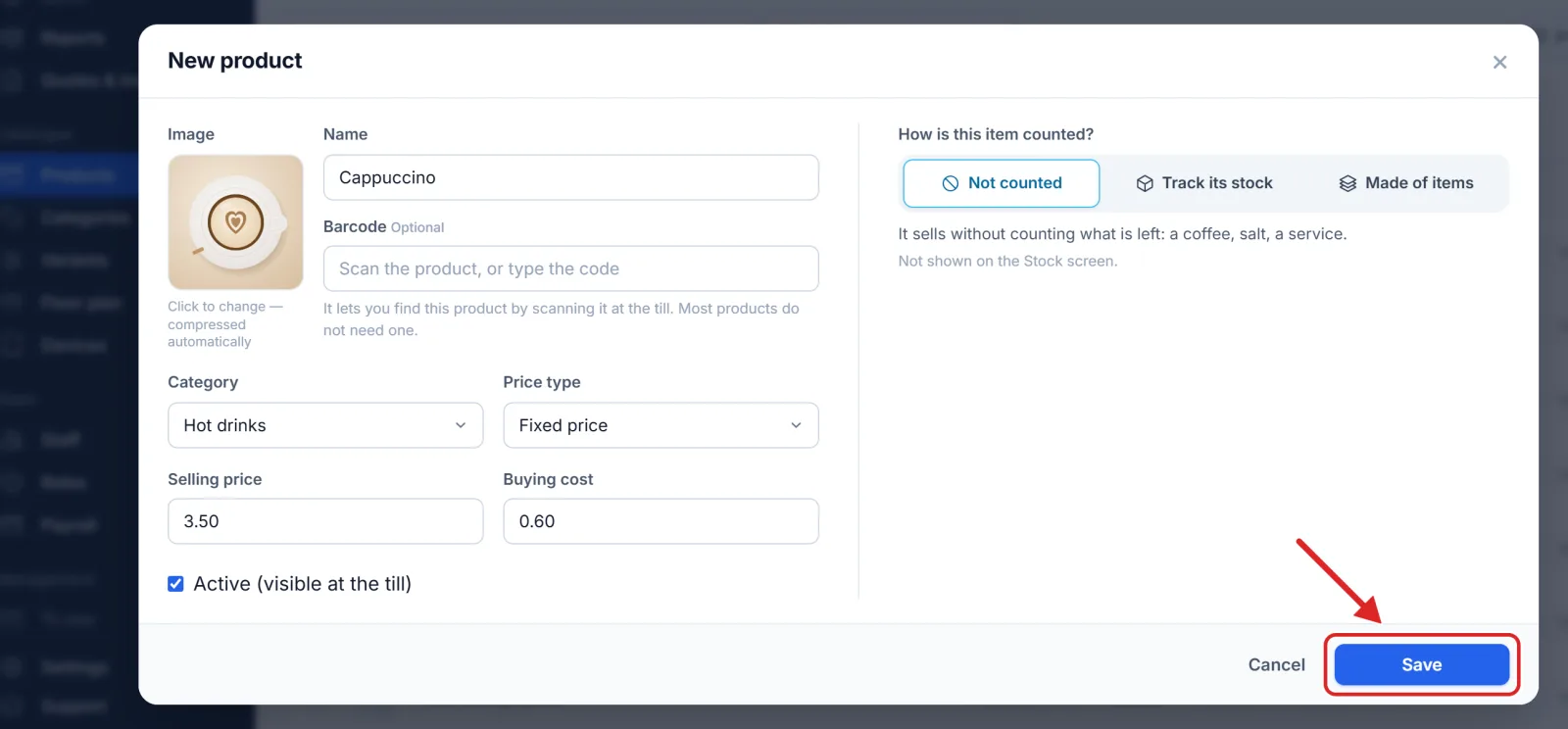Switch to Made of items option

tap(1405, 183)
